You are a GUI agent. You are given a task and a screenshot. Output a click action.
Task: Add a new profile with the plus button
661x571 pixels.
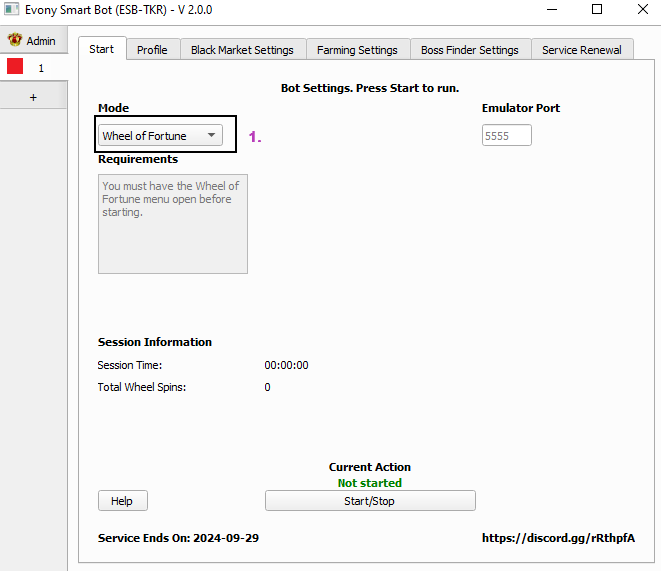[33, 97]
